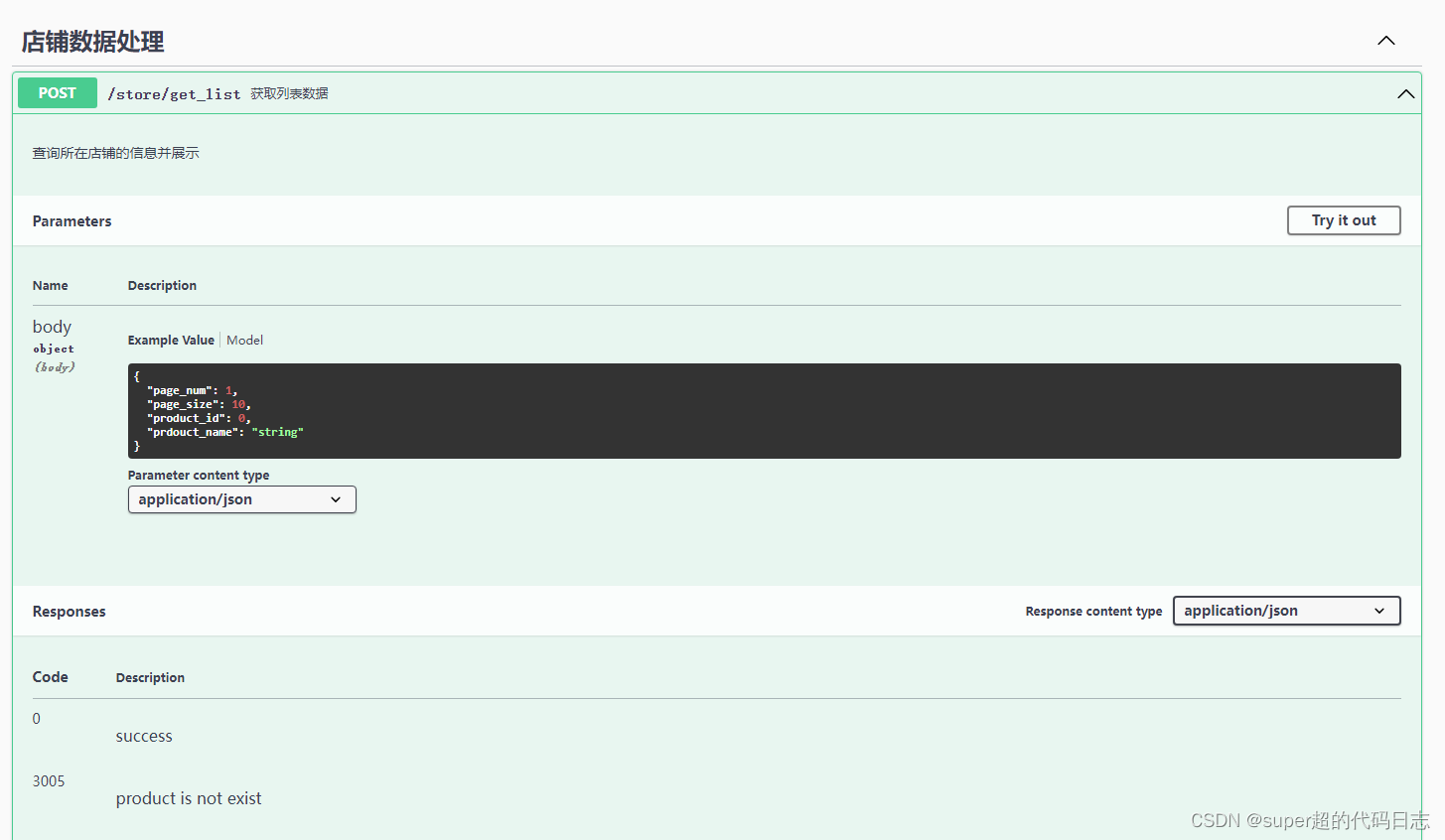Click the "prdouct_name" line in example JSON
Image resolution: width=1445 pixels, height=840 pixels.
click(x=224, y=432)
